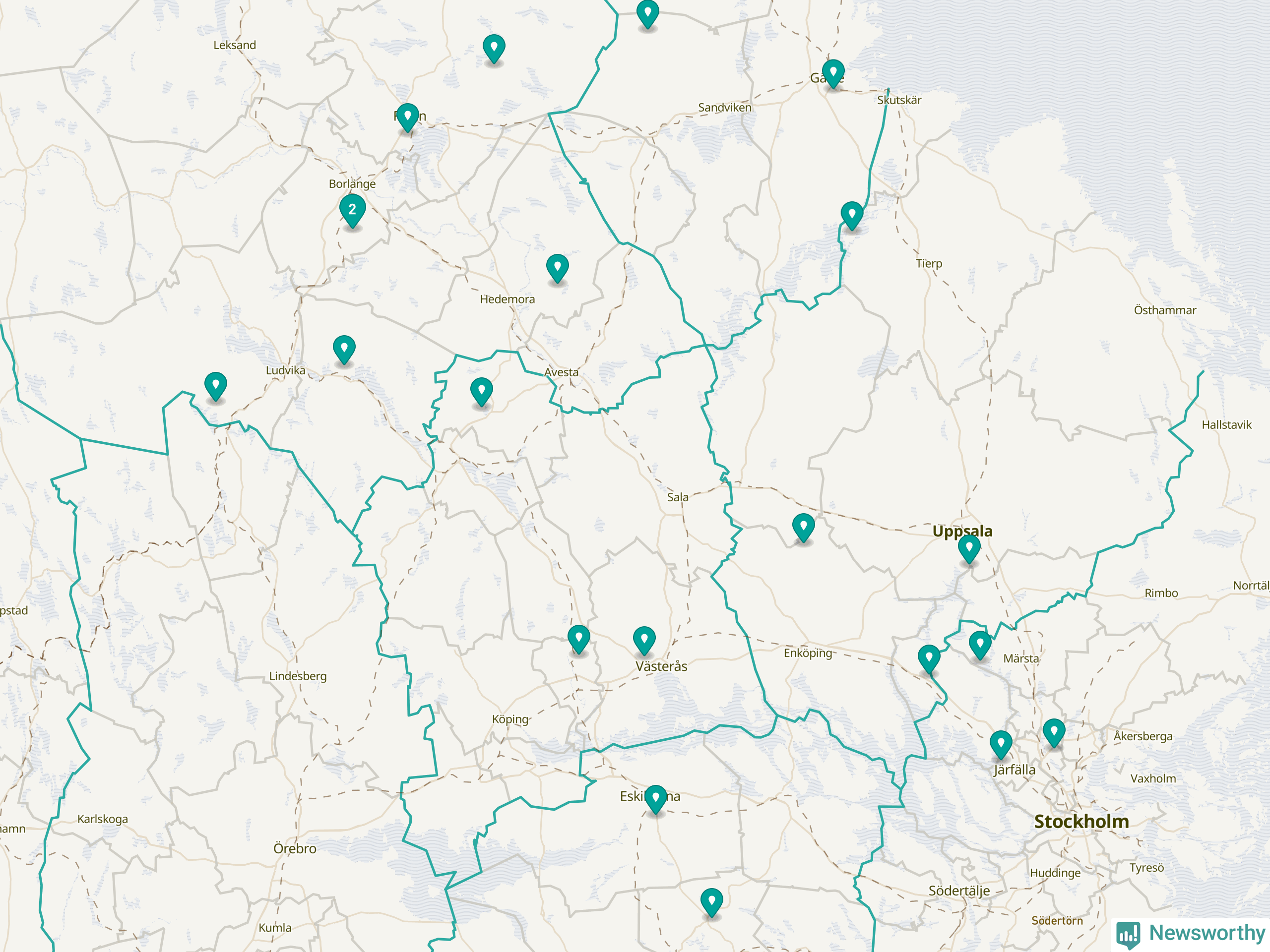
Task: Click the Stockholm city label
Action: pos(1081,821)
